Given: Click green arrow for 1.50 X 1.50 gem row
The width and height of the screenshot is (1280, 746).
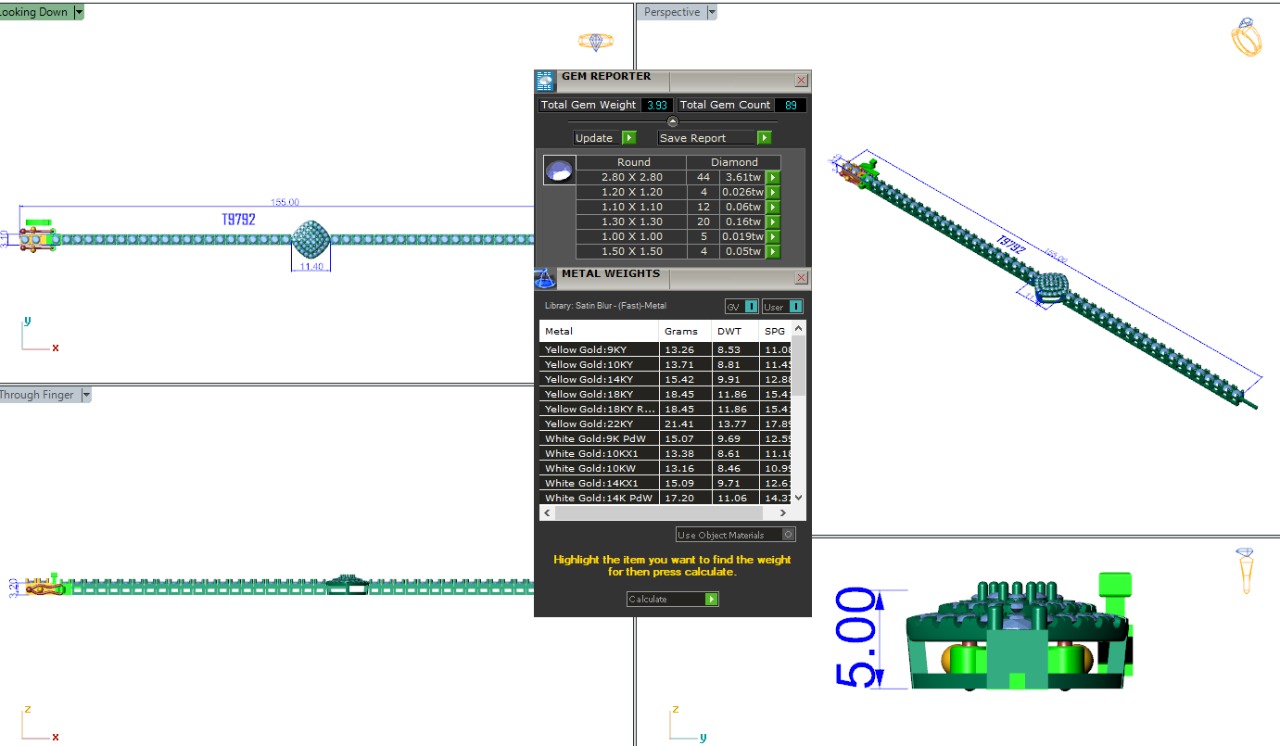Looking at the screenshot, I should pos(772,252).
